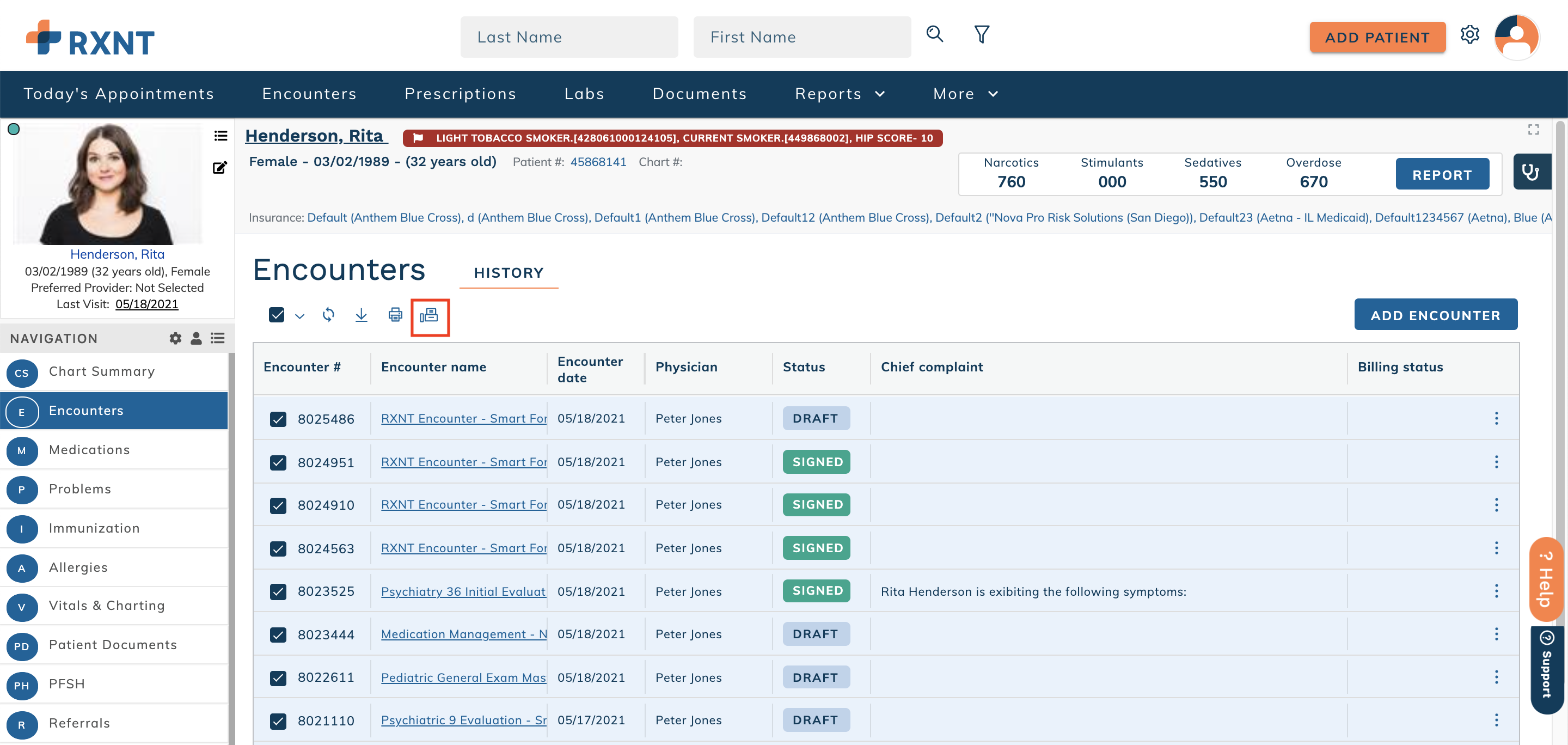Click SIGNED status badge for 8024910
The image size is (1568, 745).
[816, 505]
